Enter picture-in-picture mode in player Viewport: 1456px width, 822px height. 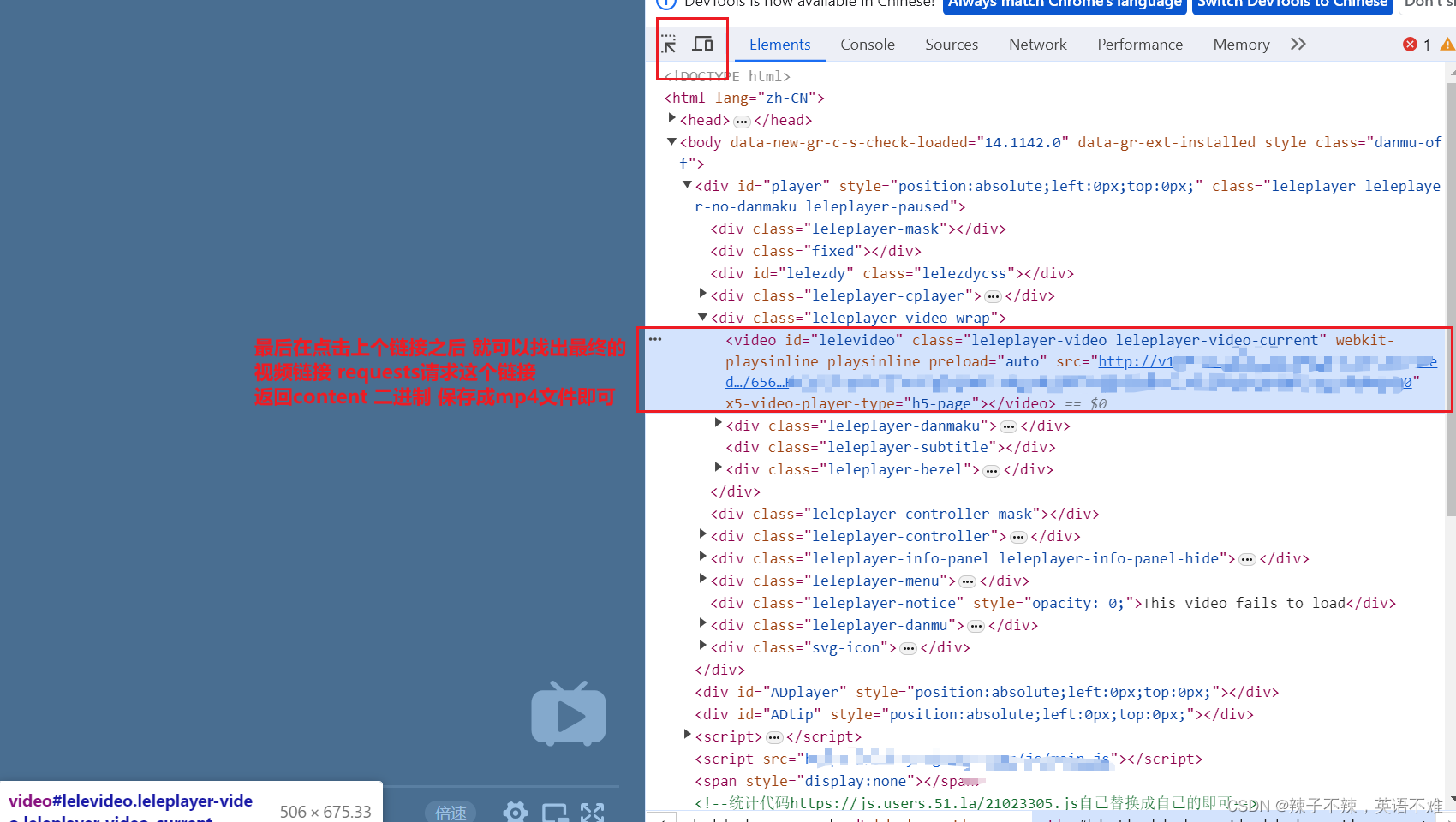tap(555, 812)
